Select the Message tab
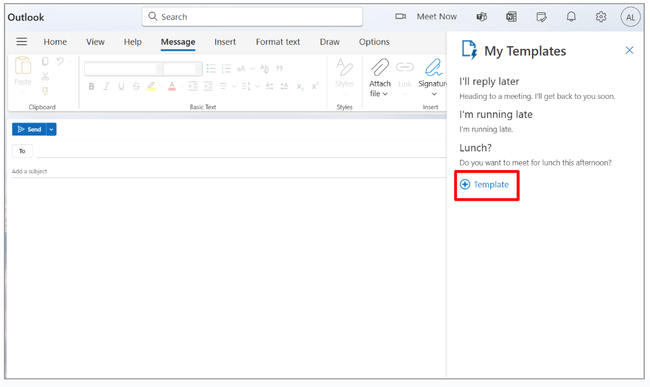Viewport: 650px width, 387px height. click(x=178, y=42)
